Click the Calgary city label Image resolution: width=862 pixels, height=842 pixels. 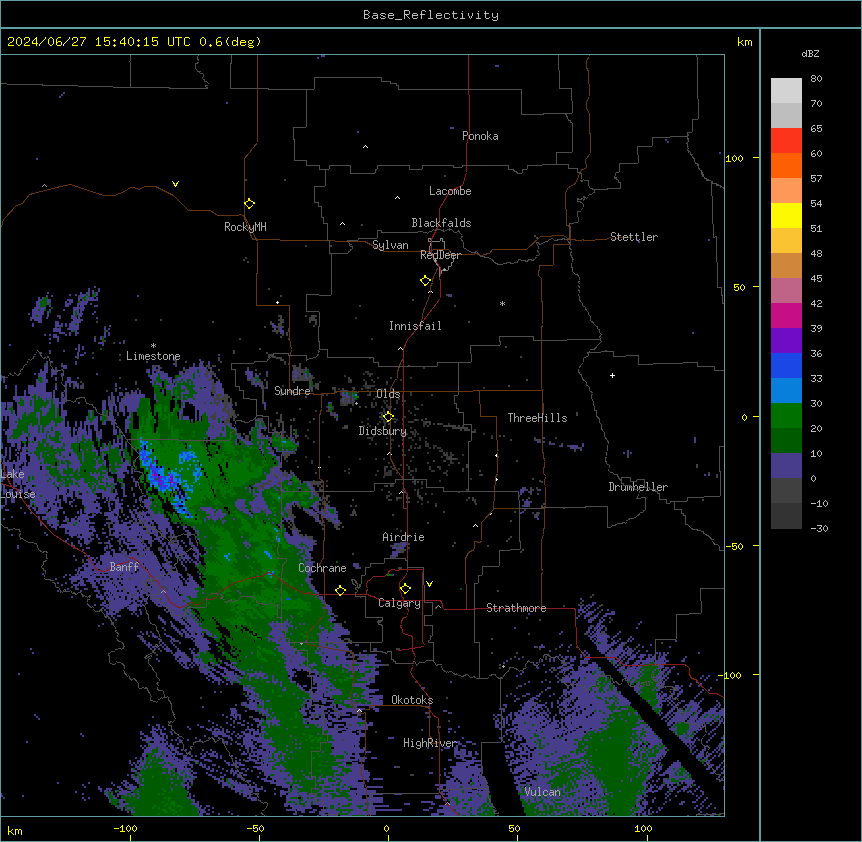(x=399, y=603)
